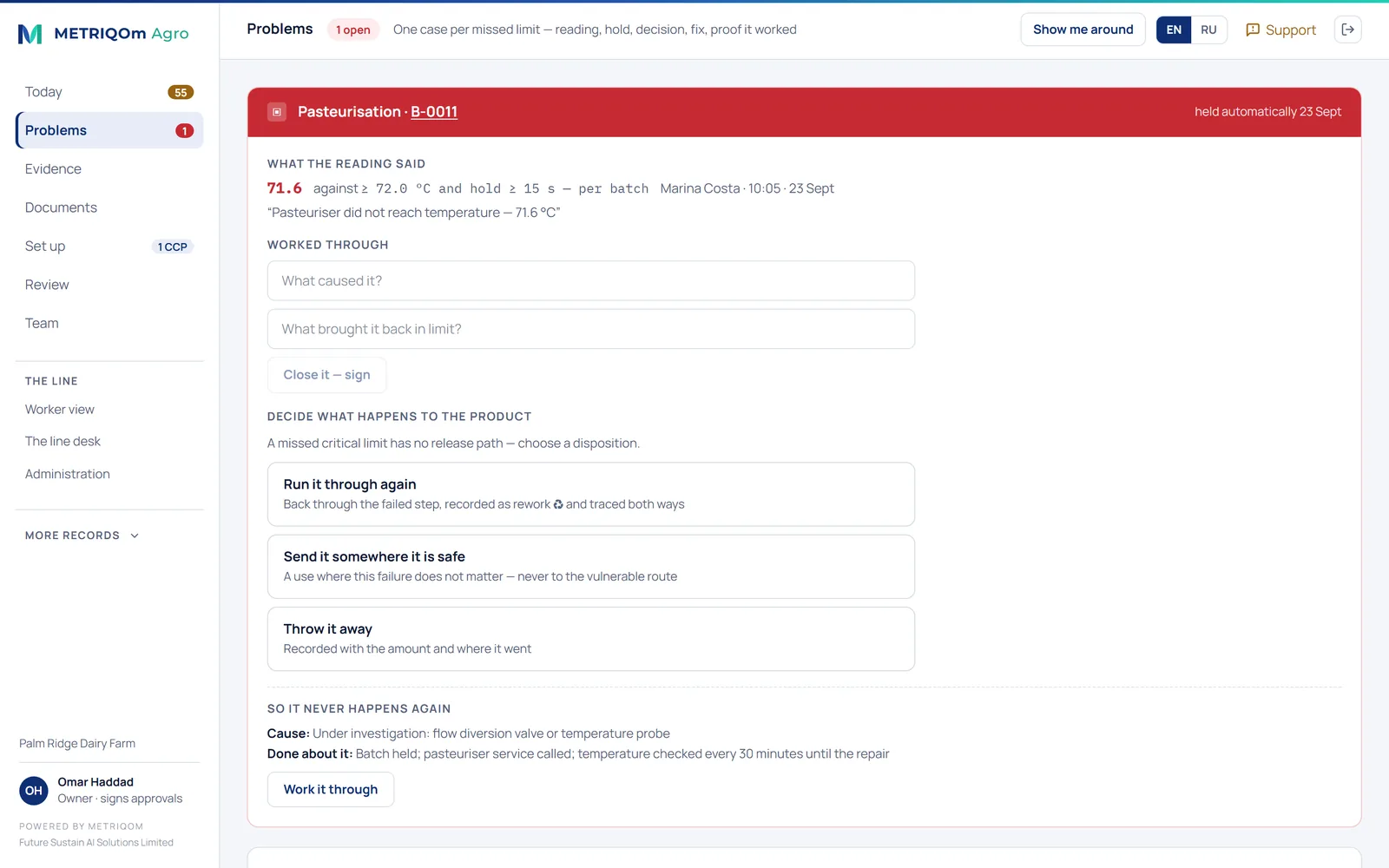Click Close it — sign button
Image resolution: width=1389 pixels, height=868 pixels.
326,375
